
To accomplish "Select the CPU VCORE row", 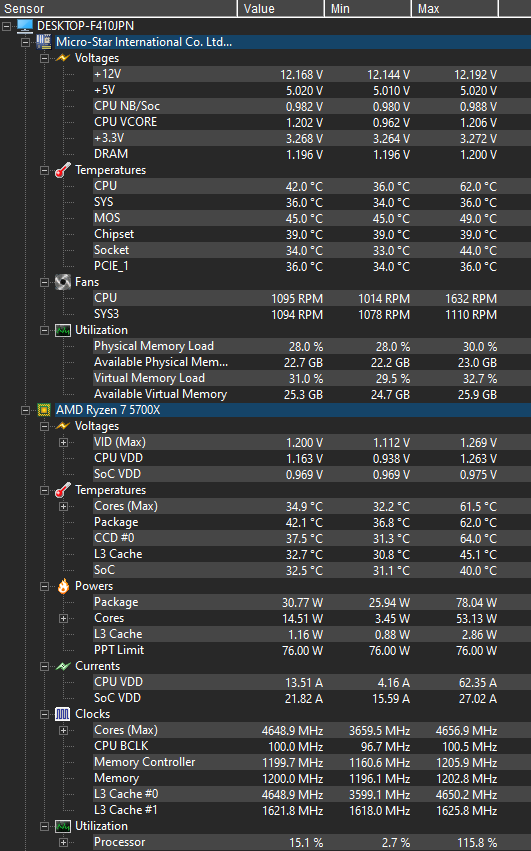I will (312, 122).
